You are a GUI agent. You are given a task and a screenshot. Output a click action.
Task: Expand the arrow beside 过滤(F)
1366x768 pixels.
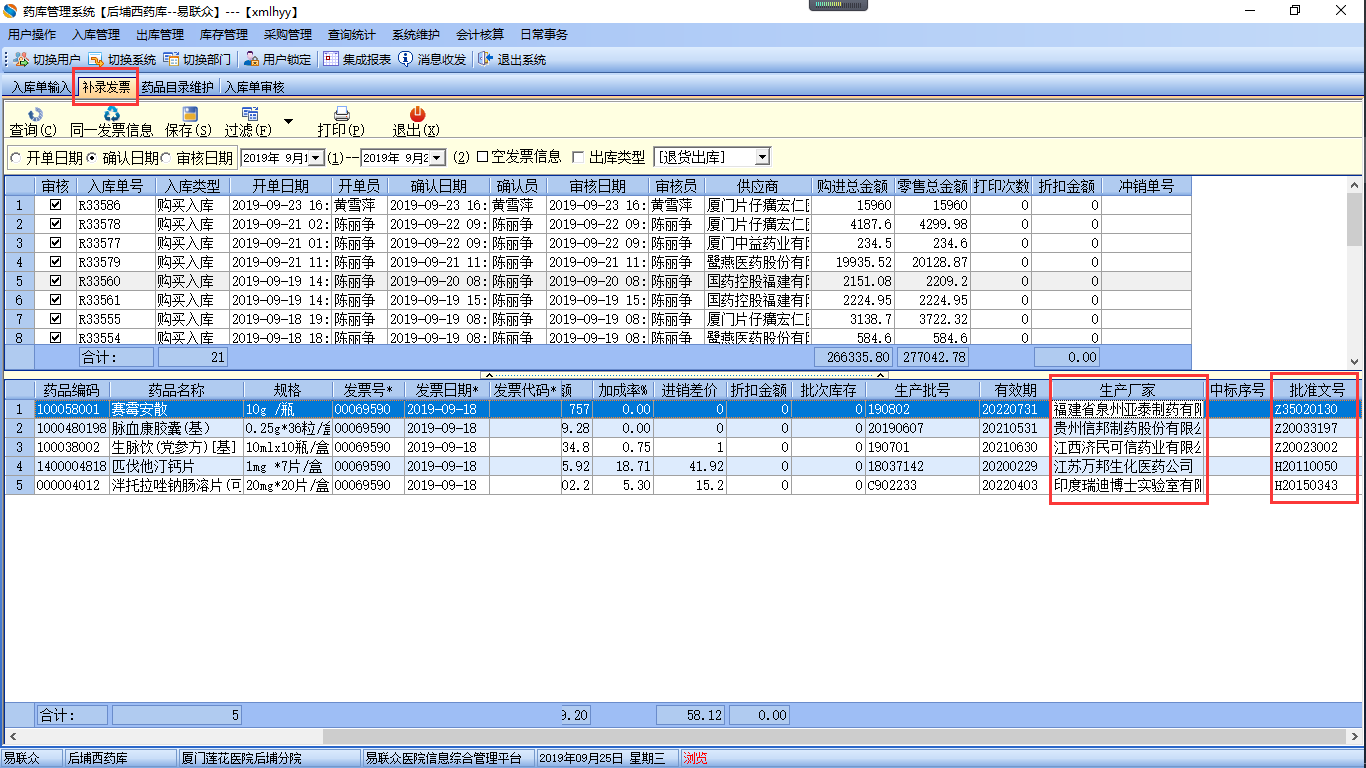[x=288, y=121]
